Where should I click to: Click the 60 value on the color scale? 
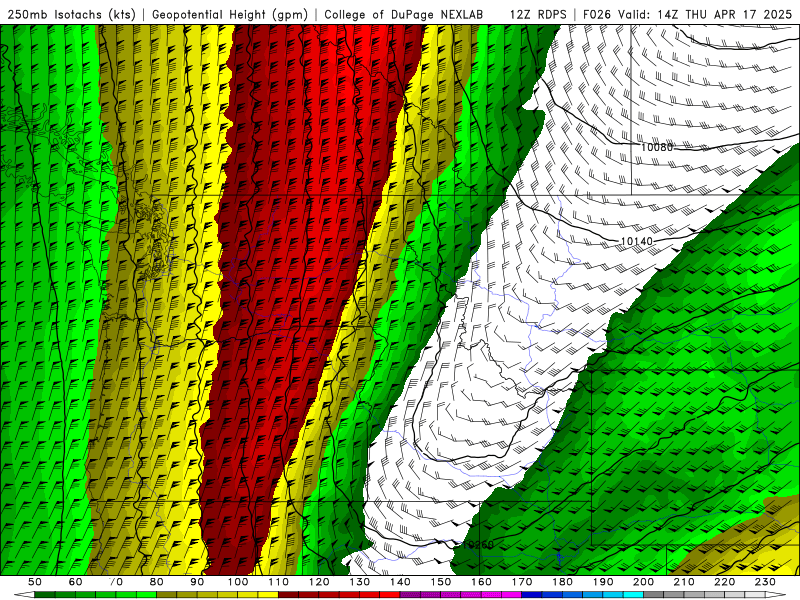(75, 582)
